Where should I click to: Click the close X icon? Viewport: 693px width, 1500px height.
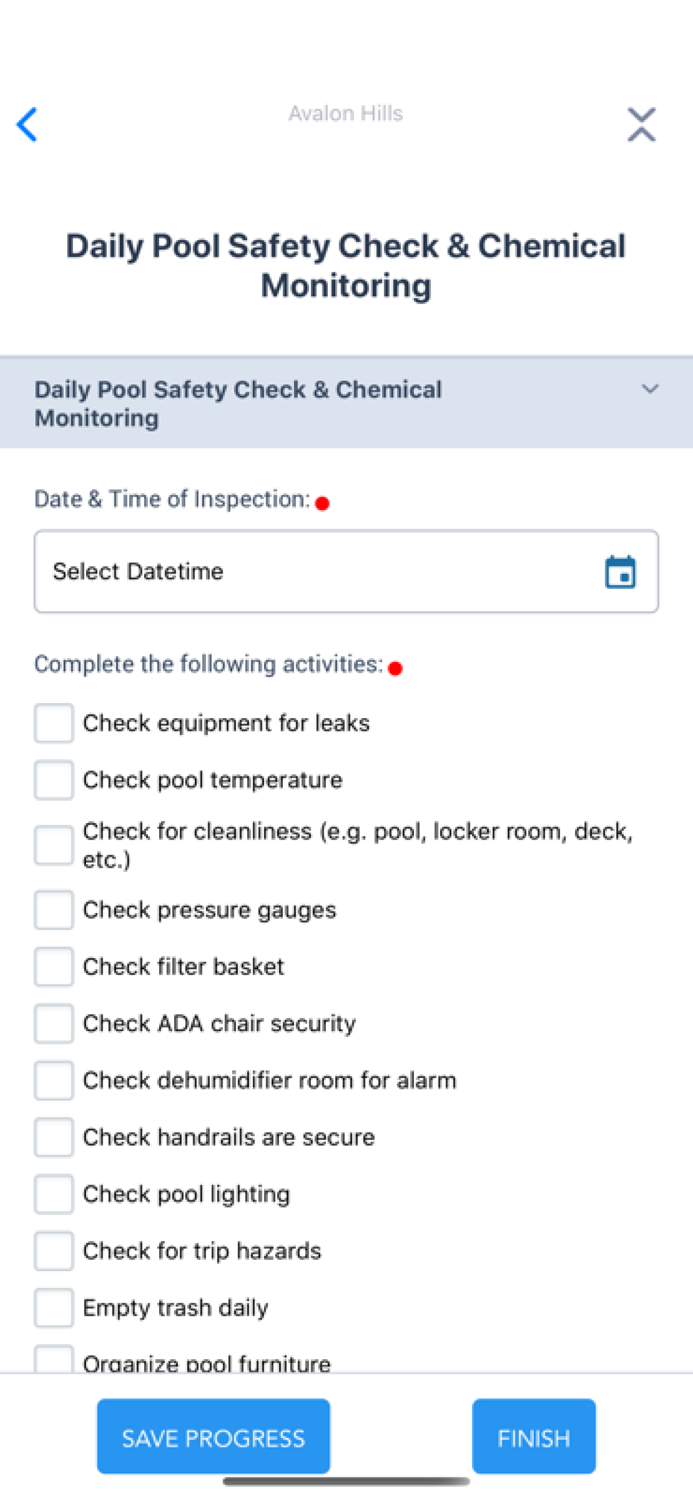pos(641,124)
